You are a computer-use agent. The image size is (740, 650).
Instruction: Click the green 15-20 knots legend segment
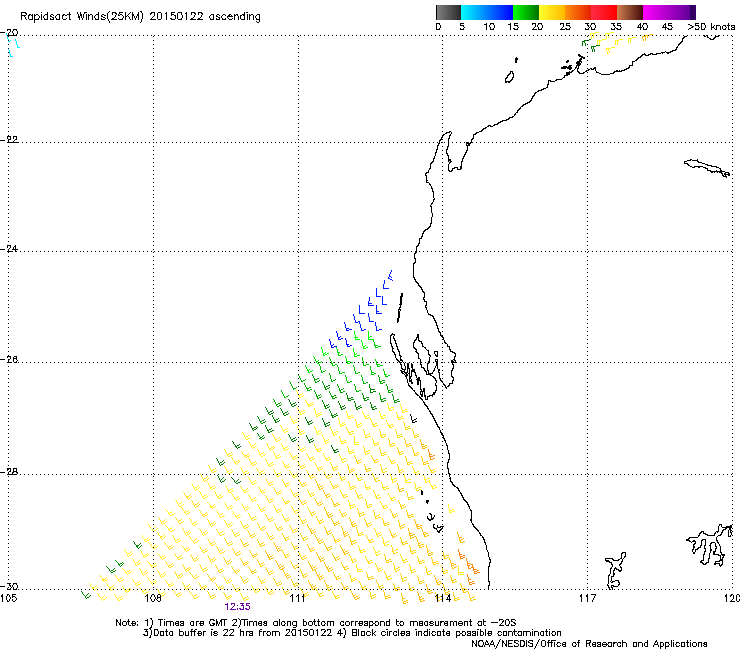(526, 12)
